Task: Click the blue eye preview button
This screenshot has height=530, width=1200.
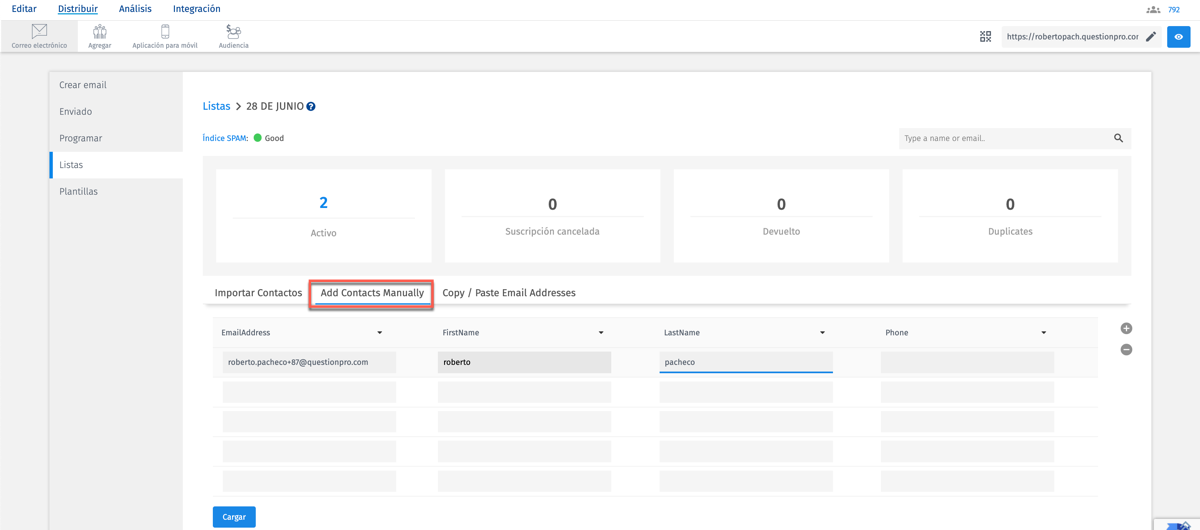Action: pos(1179,37)
